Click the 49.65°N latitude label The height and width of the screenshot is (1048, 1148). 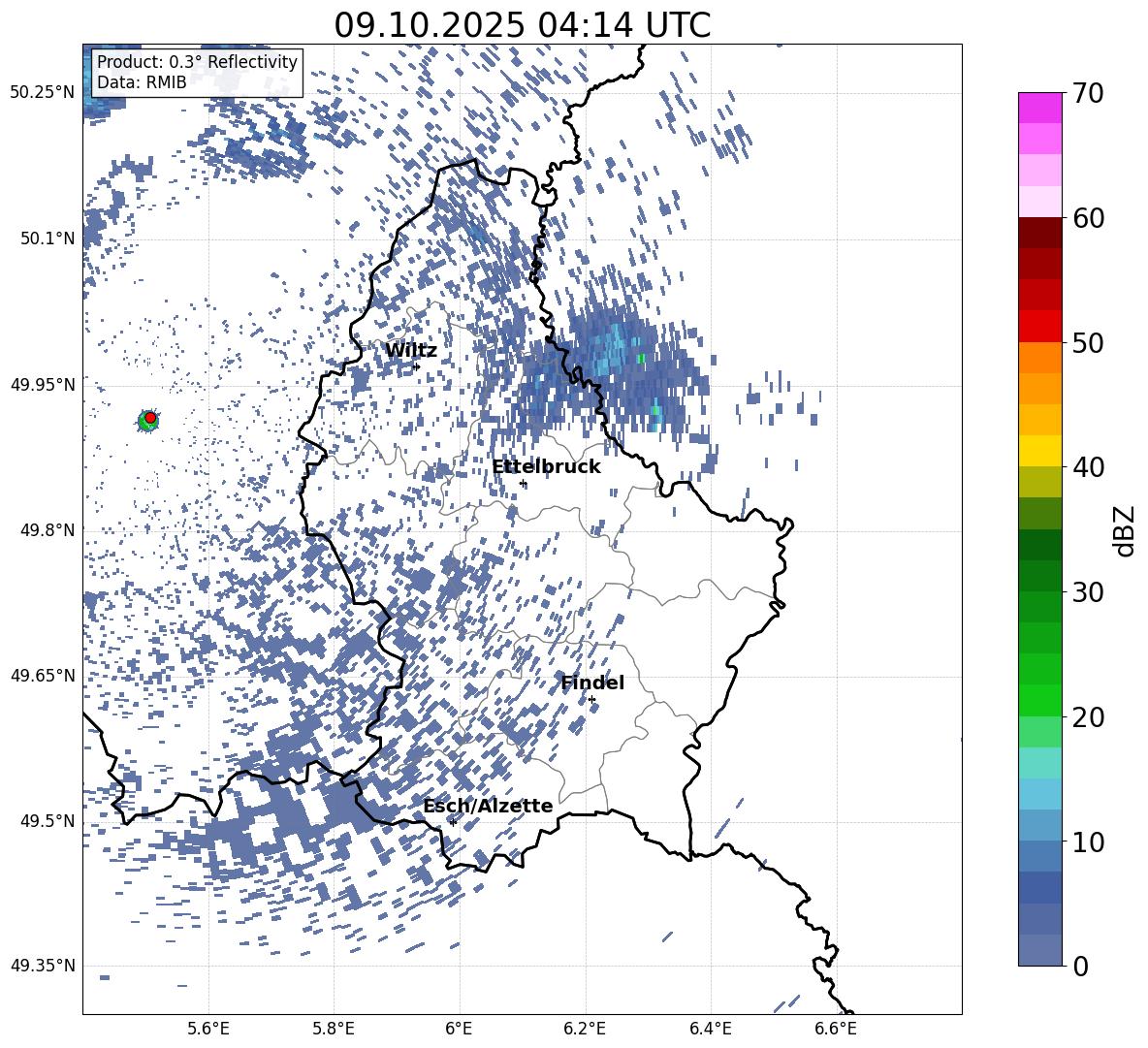43,675
